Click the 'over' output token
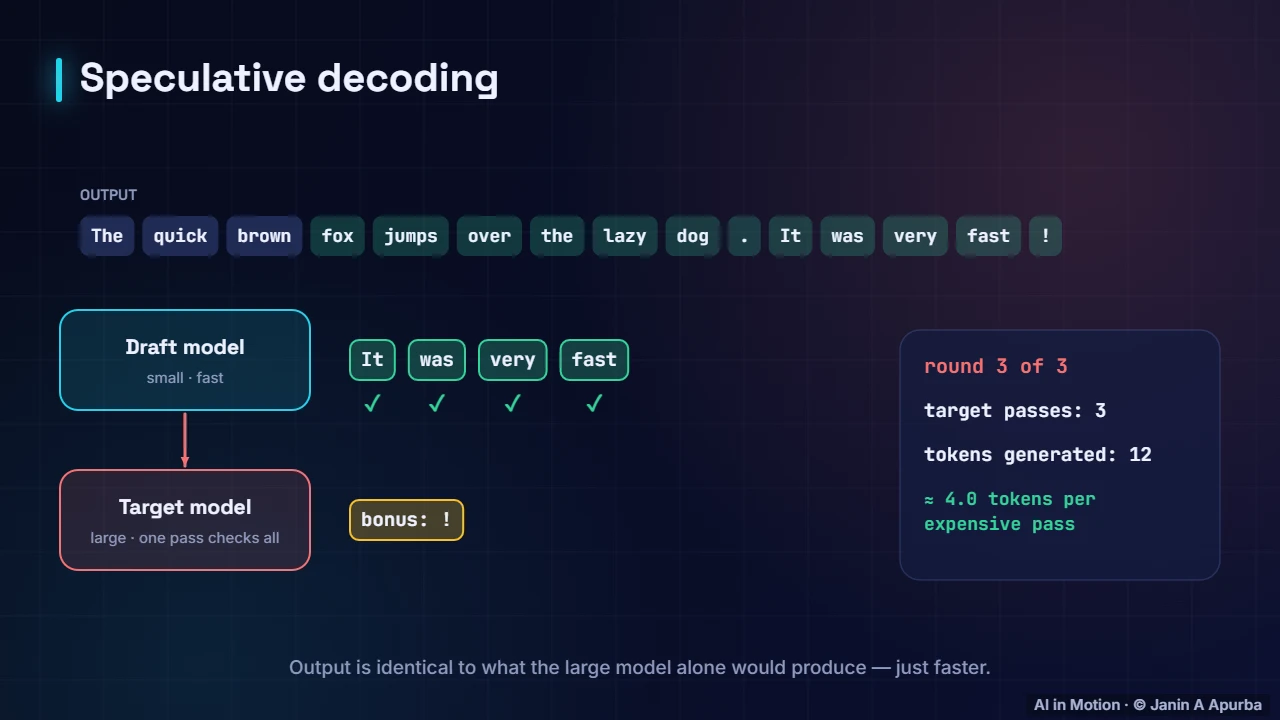 coord(489,236)
